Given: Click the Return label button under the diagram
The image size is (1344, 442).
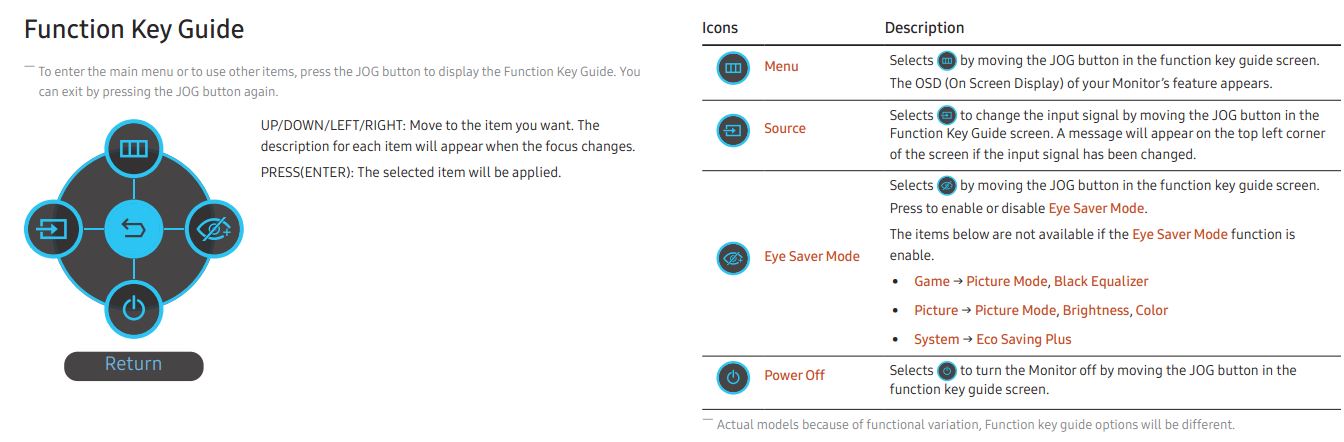Looking at the screenshot, I should click(133, 365).
